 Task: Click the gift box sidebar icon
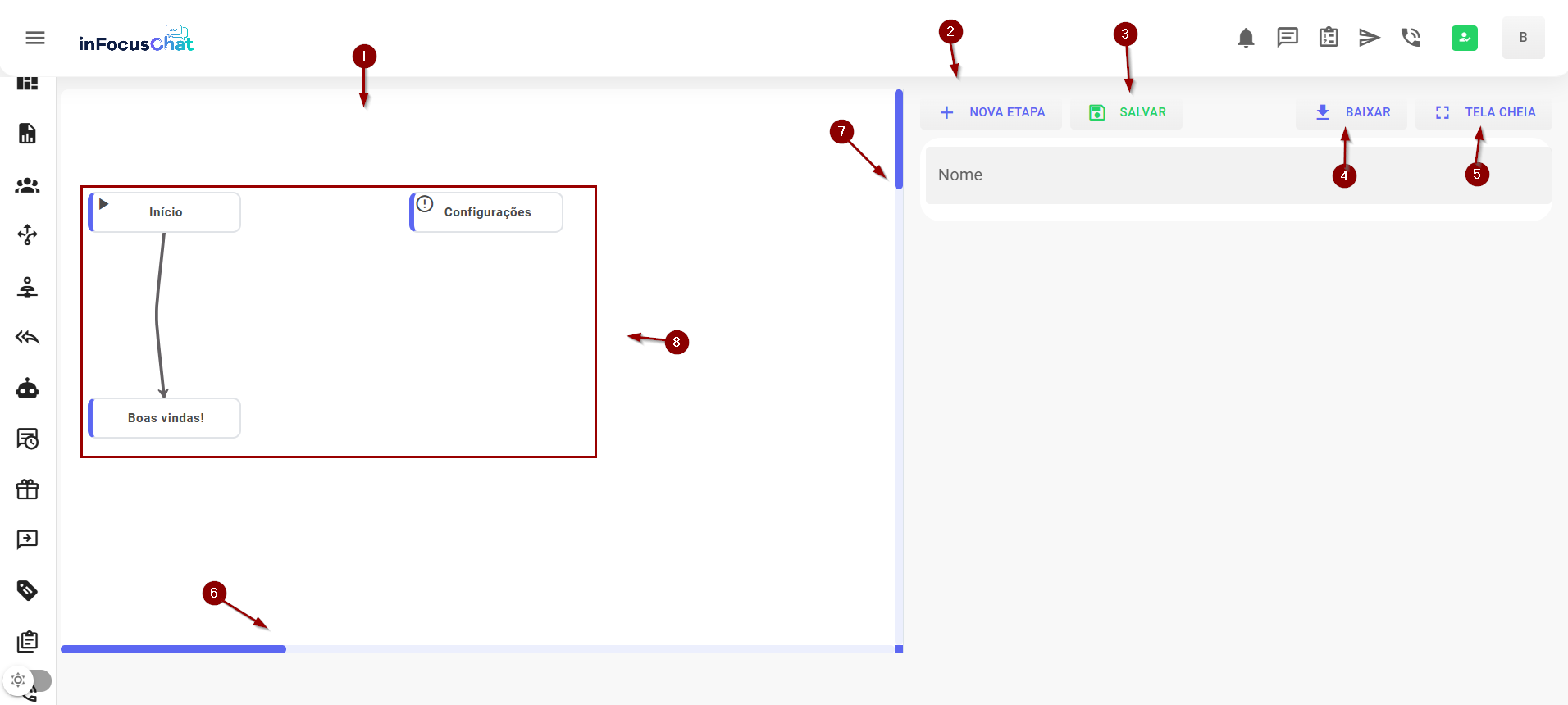click(28, 489)
